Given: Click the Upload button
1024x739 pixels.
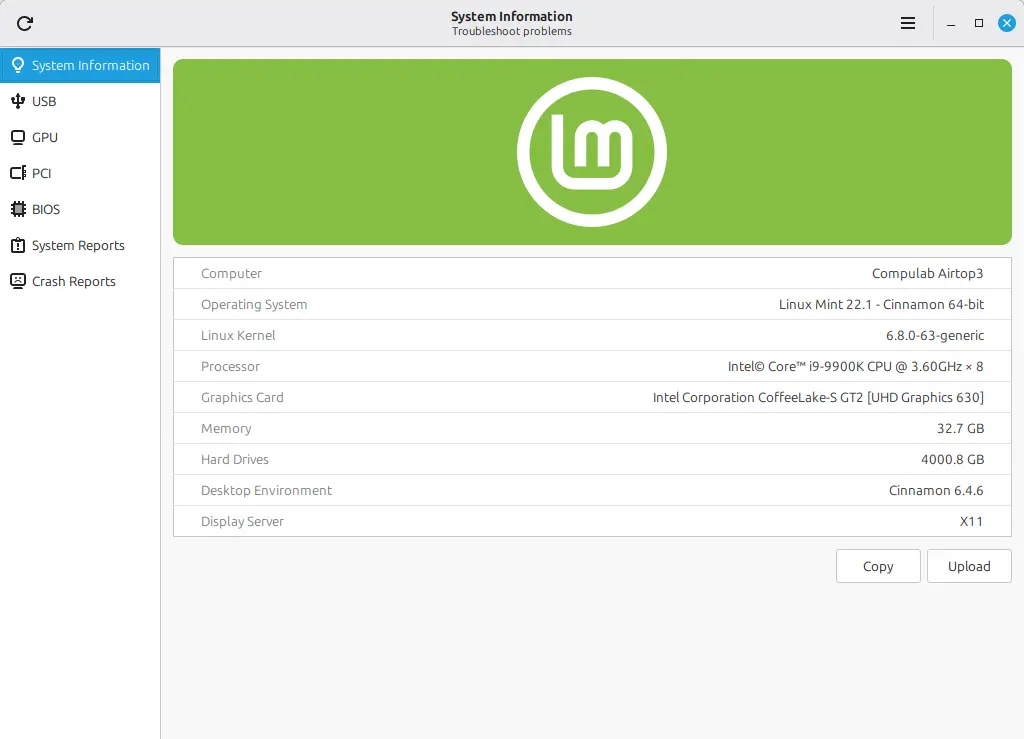Looking at the screenshot, I should 969,566.
